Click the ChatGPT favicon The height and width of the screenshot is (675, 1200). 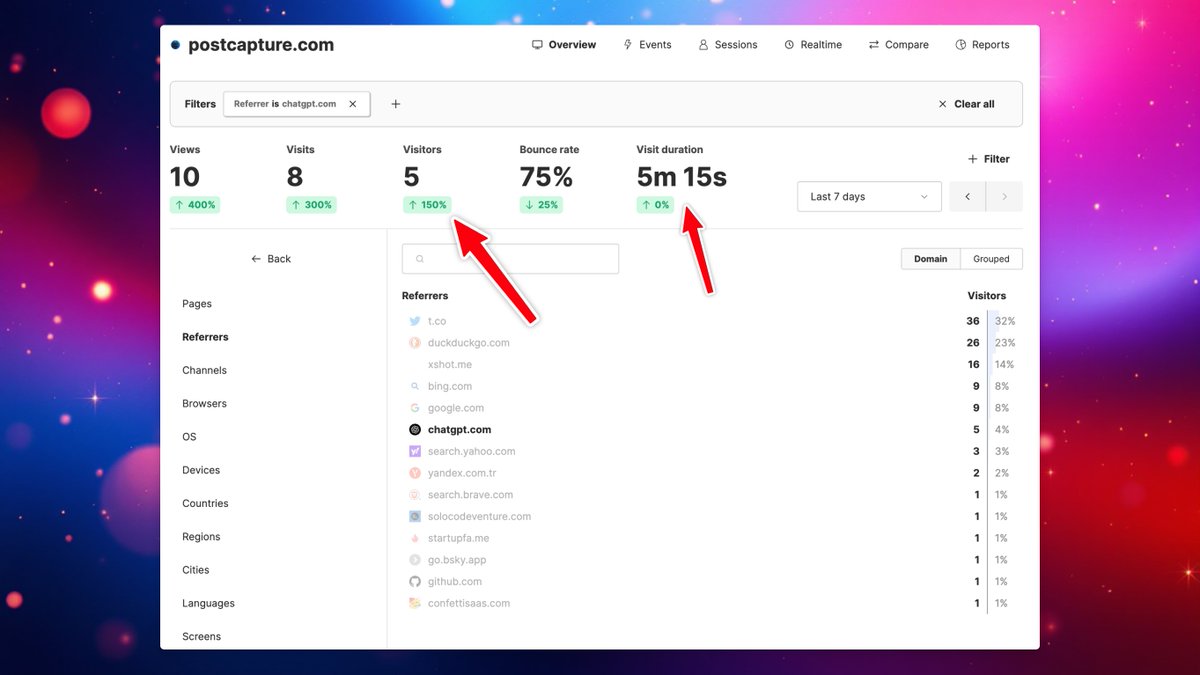(x=415, y=430)
